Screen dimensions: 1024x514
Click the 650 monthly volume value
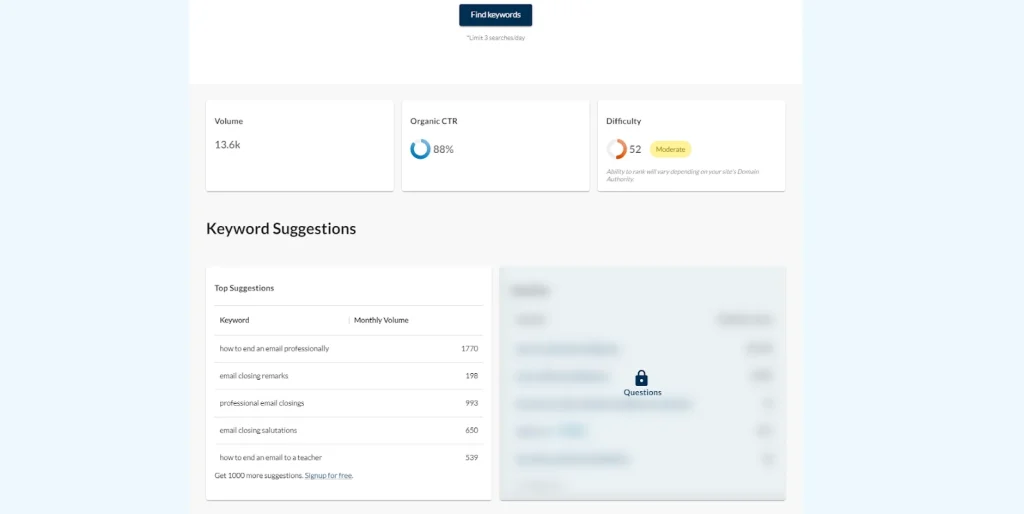coord(472,430)
